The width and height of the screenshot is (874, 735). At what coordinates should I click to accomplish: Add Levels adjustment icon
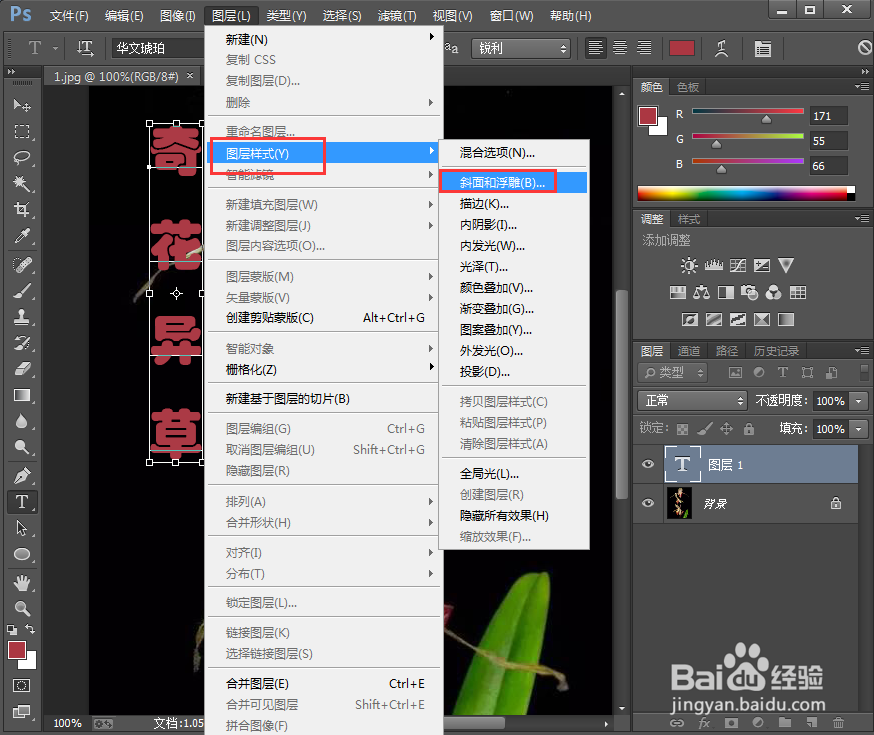click(x=713, y=265)
